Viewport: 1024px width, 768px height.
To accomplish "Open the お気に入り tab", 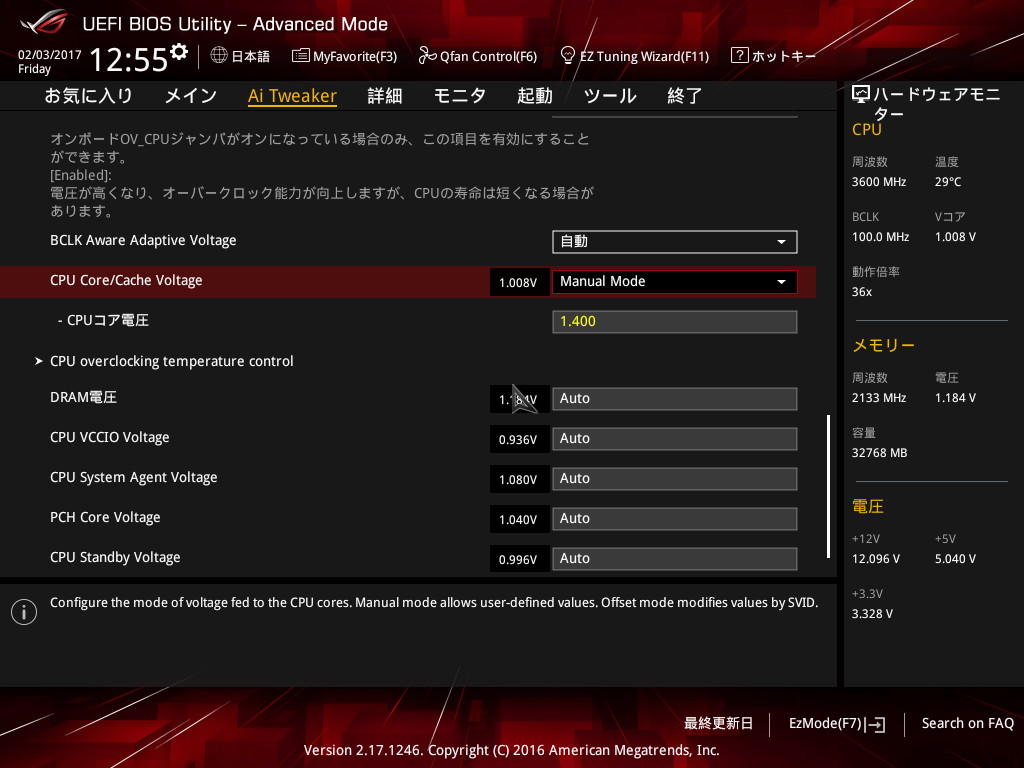I will pos(88,96).
